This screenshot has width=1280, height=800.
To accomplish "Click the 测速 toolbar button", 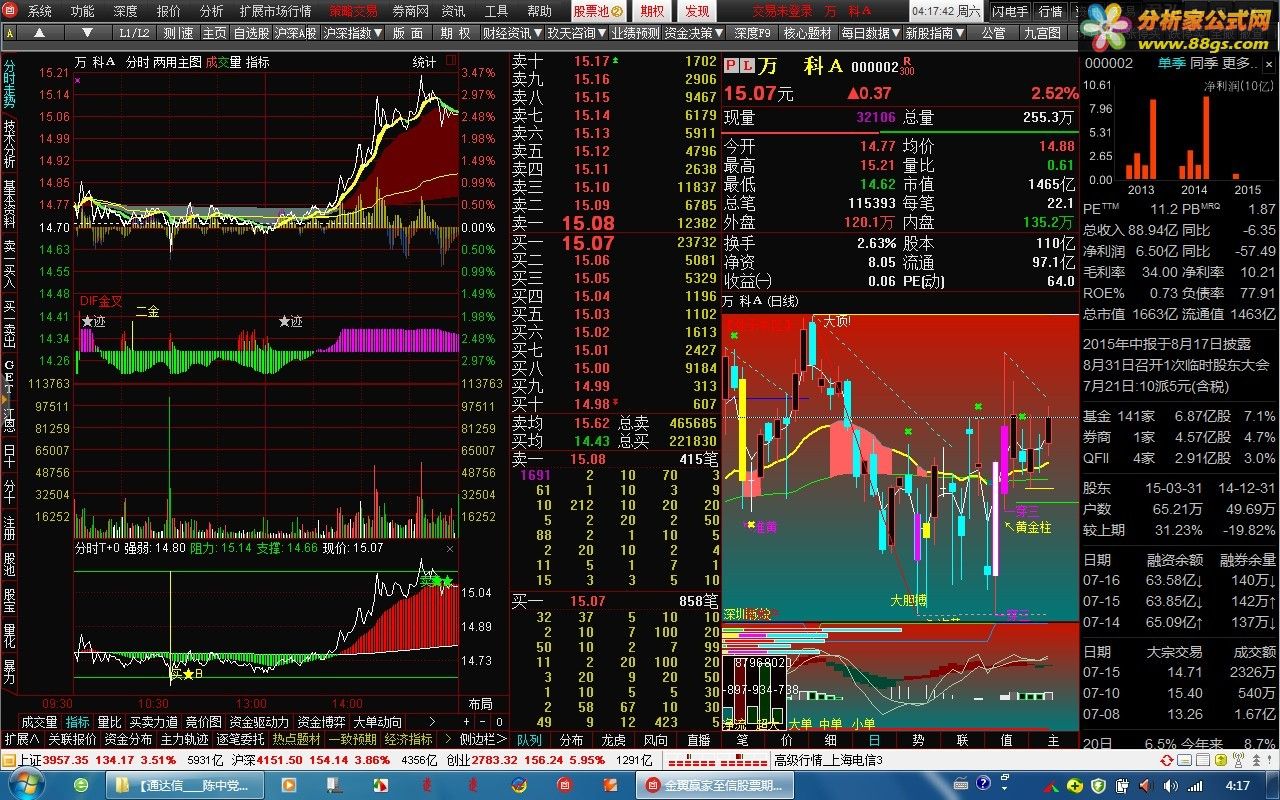I will [177, 33].
